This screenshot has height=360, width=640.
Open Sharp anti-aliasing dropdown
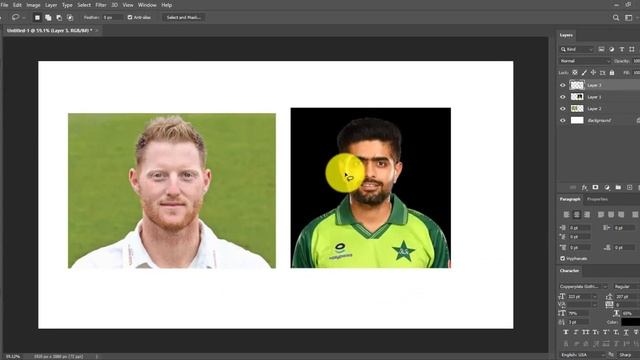click(629, 355)
